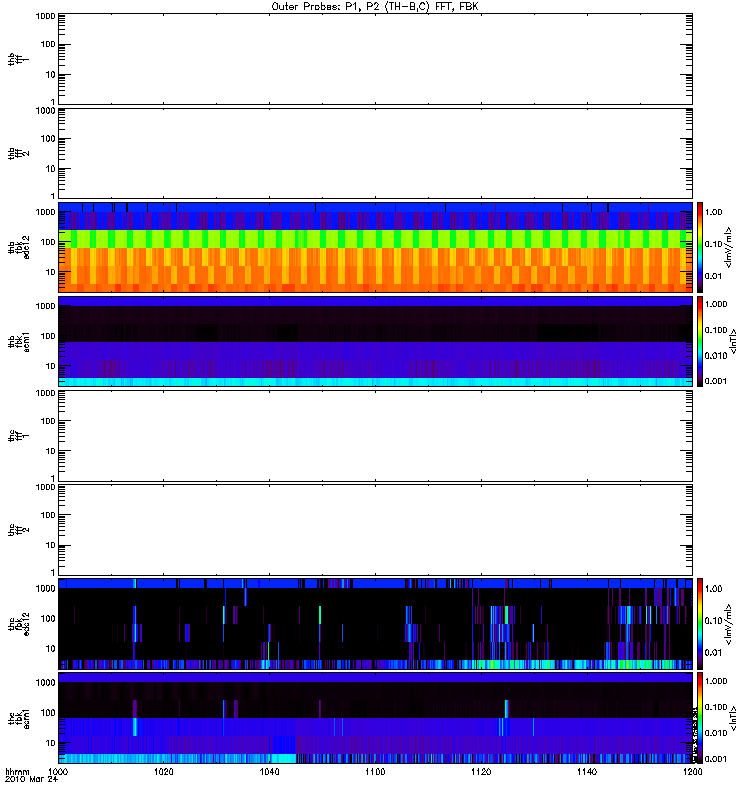750x800 pixels.
Task: Click the "0.001" tick on thb scm1 color bar
Action: coord(716,381)
